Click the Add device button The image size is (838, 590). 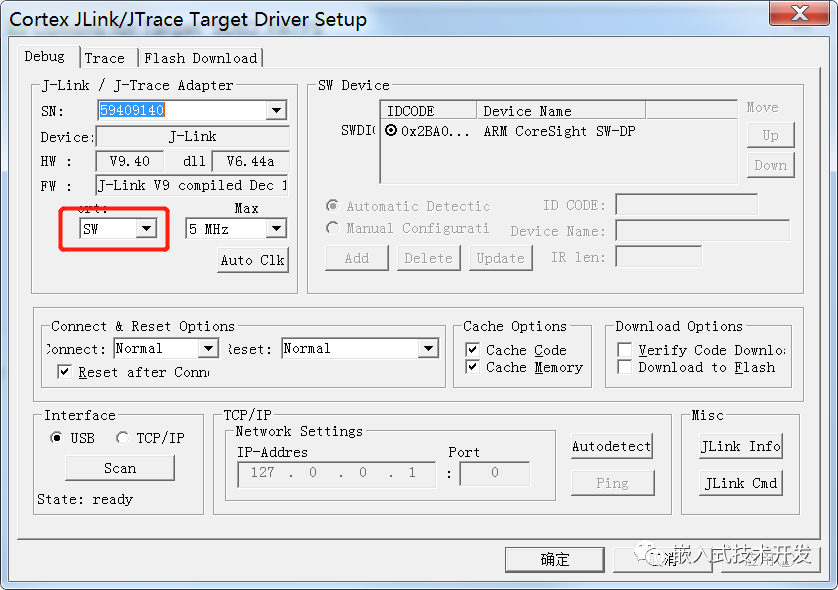[x=356, y=258]
